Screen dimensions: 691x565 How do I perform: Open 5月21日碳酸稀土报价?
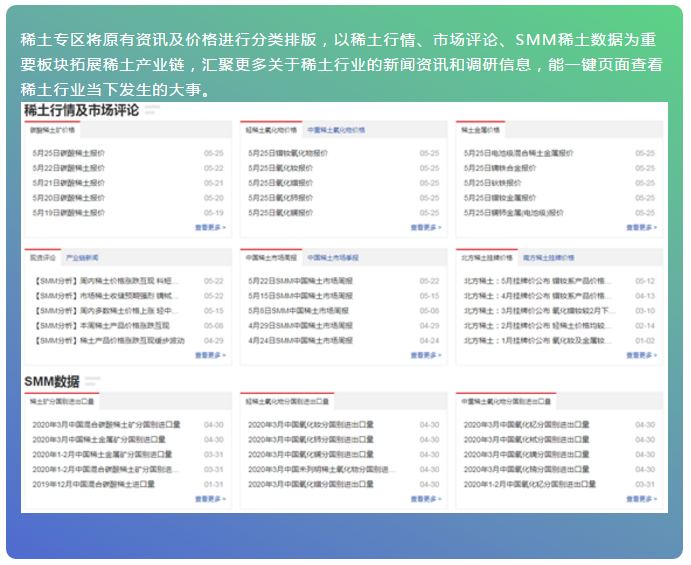point(68,183)
